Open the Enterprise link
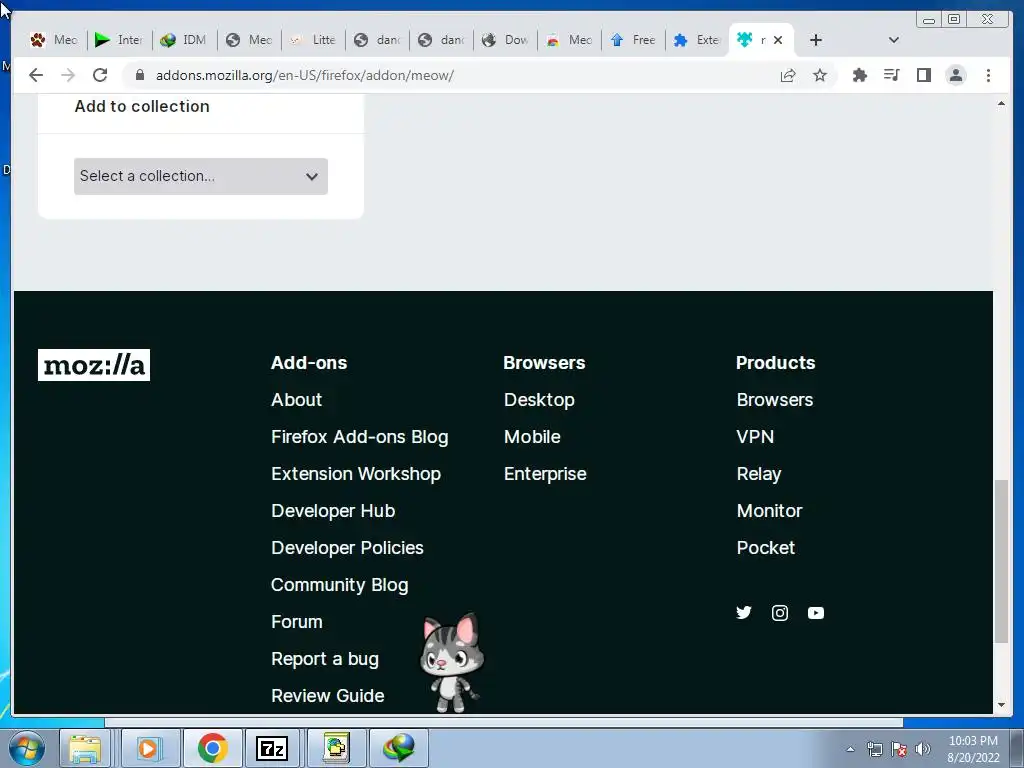This screenshot has height=768, width=1024. click(x=545, y=474)
